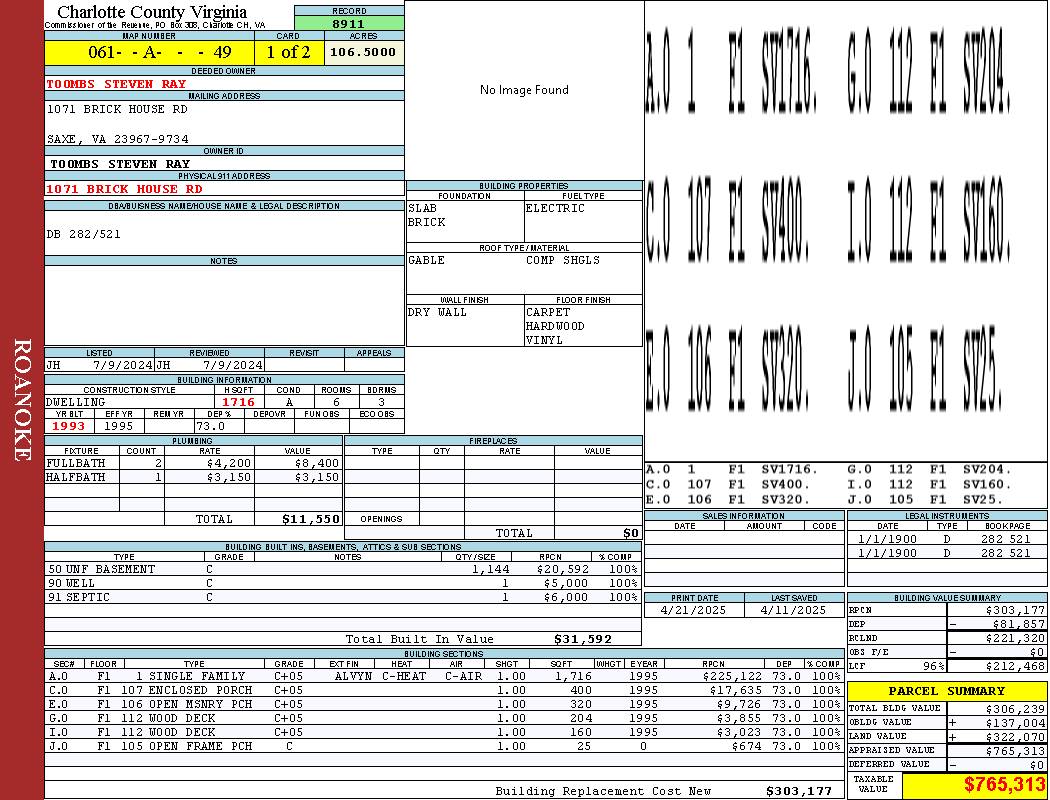Viewport: 1050px width, 800px height.
Task: Click listed date 7/9/2024
Action: point(123,366)
